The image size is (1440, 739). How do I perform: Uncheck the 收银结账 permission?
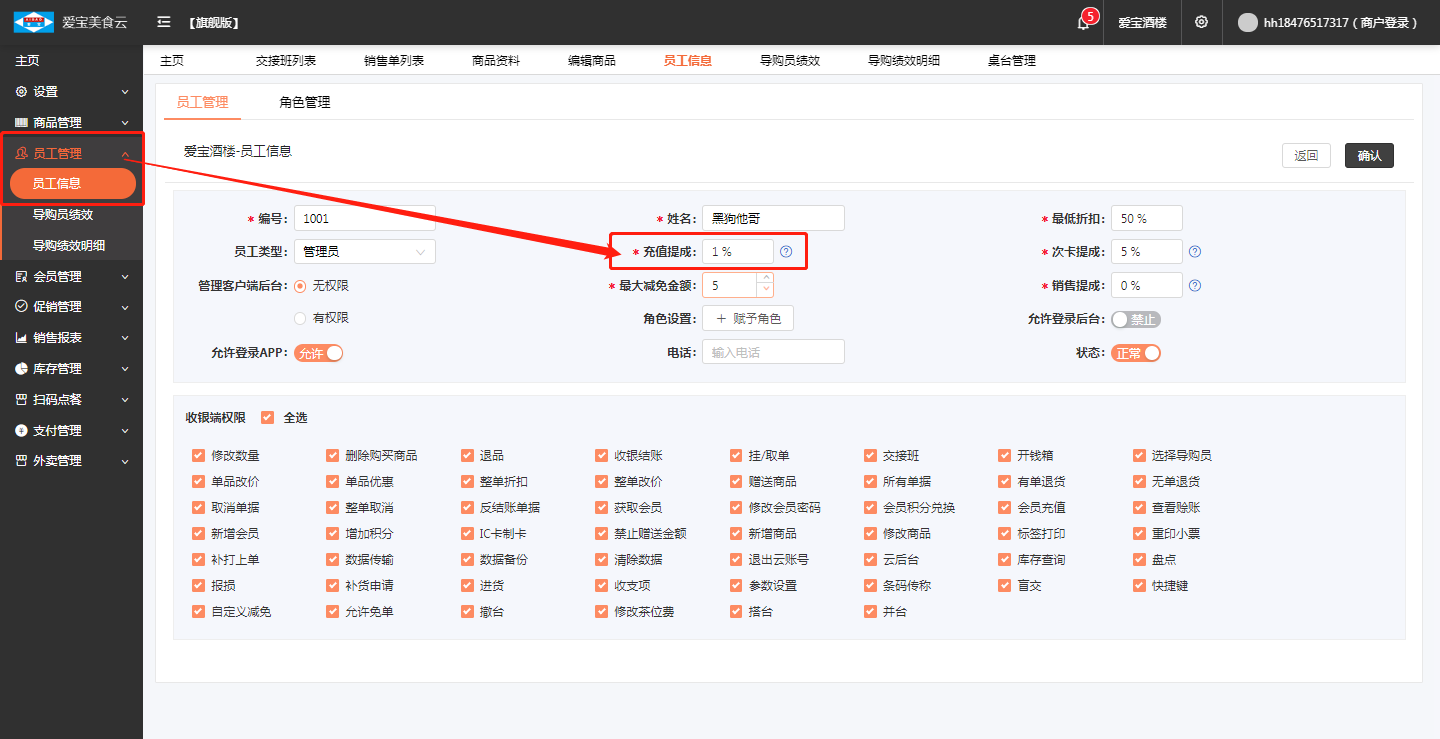pyautogui.click(x=601, y=456)
